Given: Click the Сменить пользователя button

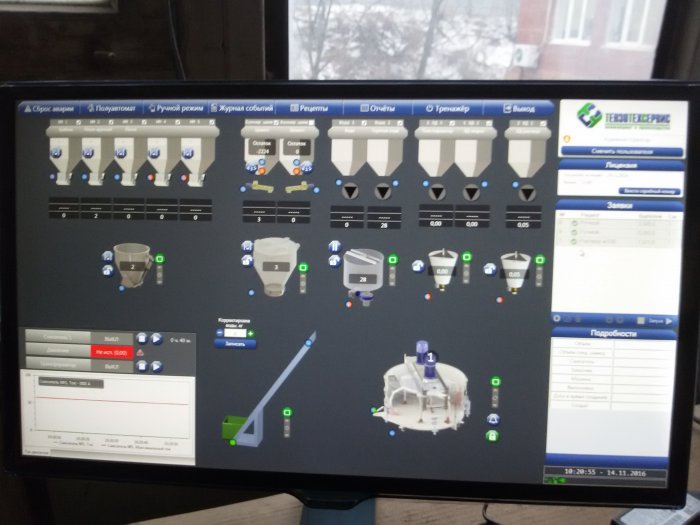Looking at the screenshot, I should (x=621, y=151).
